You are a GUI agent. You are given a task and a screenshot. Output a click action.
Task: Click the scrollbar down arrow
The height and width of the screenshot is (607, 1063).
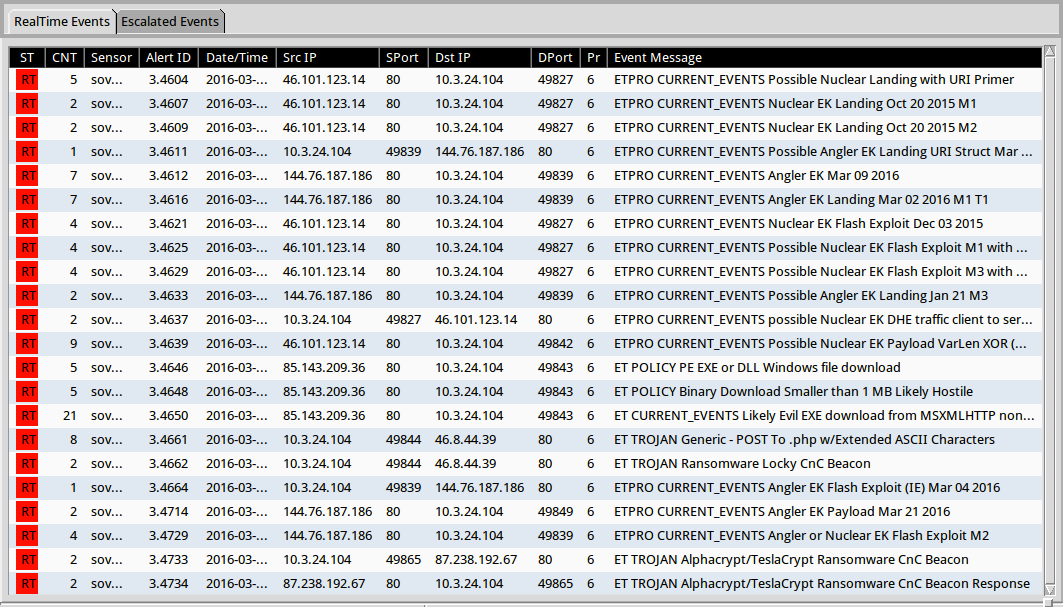coord(1049,589)
